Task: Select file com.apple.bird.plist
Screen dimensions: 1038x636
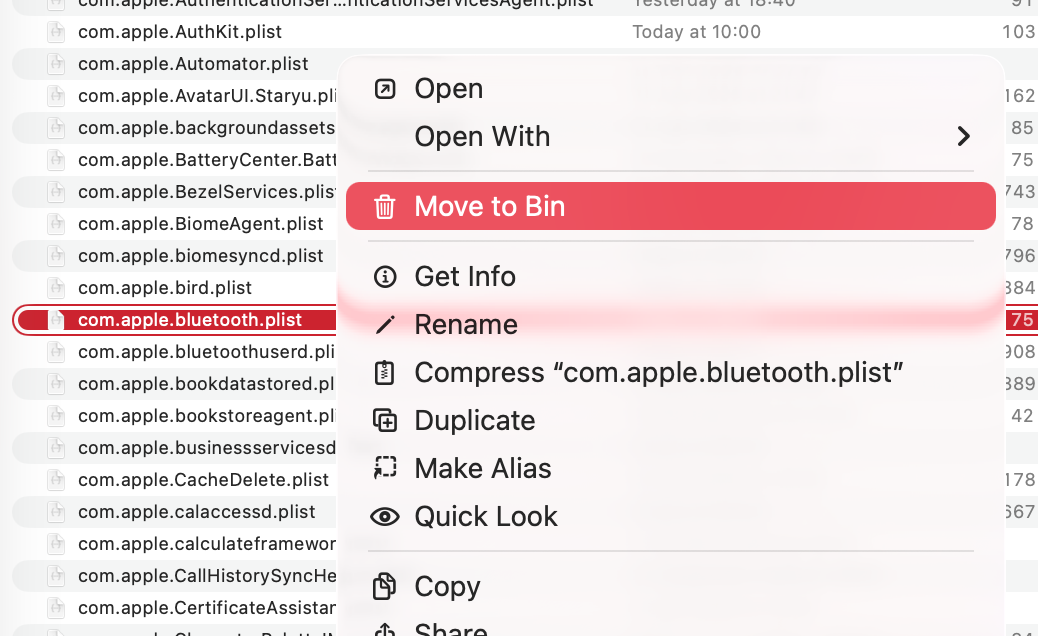Action: 165,288
